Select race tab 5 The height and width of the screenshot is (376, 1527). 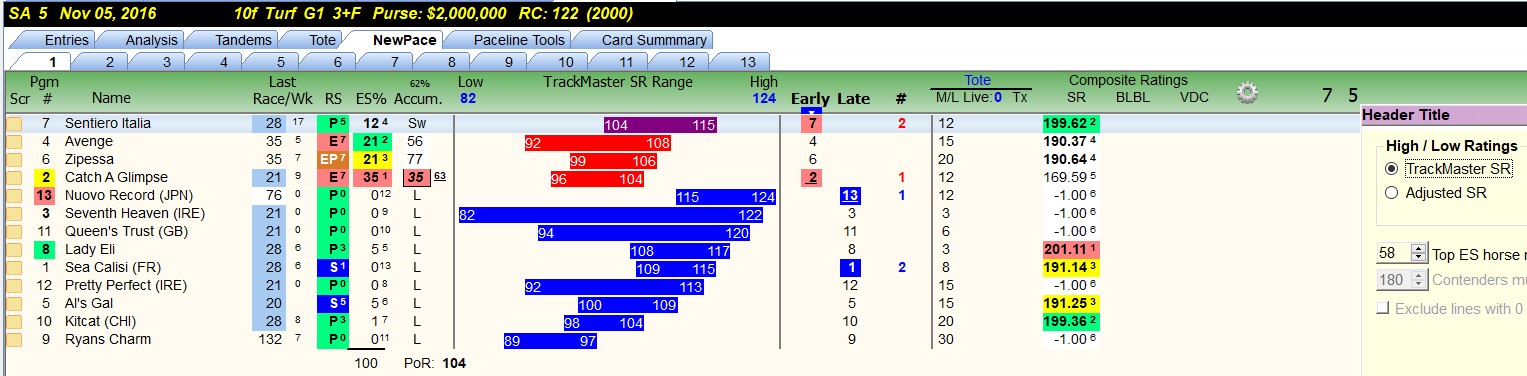point(280,61)
